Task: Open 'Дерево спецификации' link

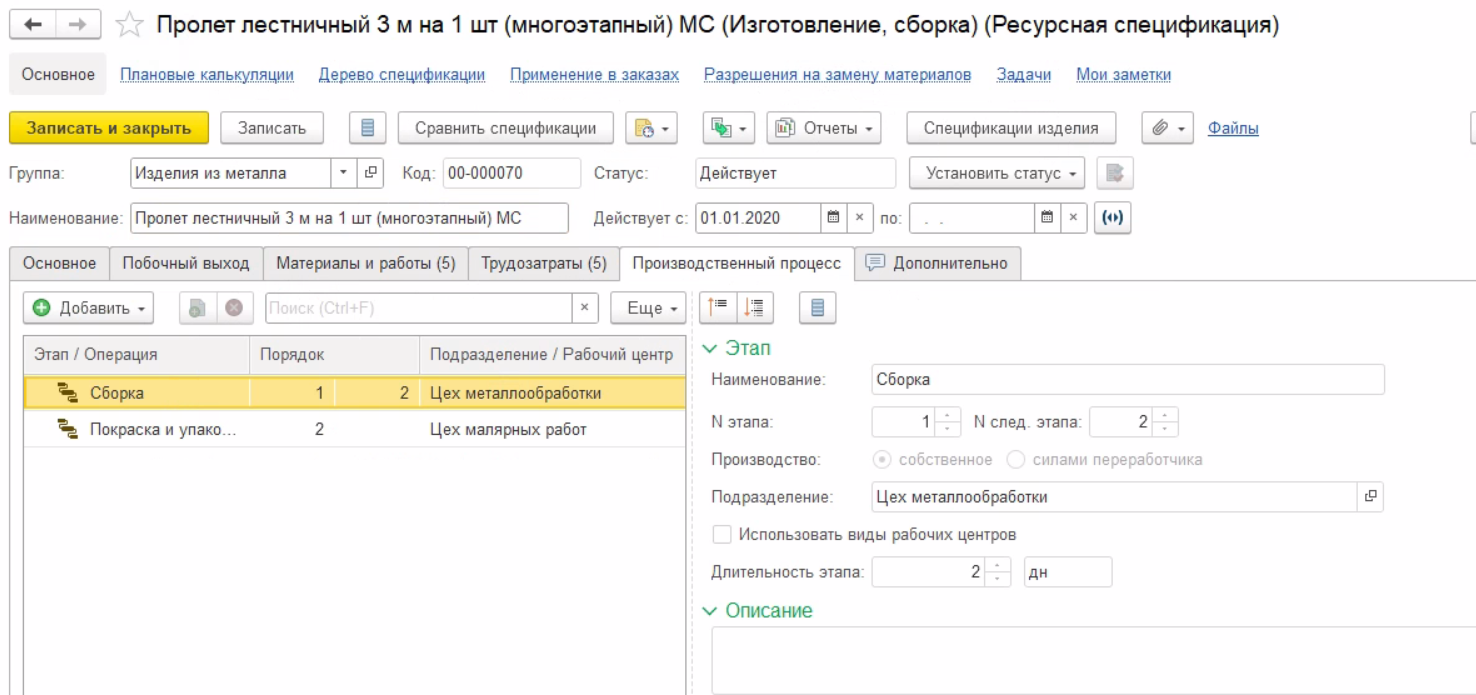Action: [401, 75]
